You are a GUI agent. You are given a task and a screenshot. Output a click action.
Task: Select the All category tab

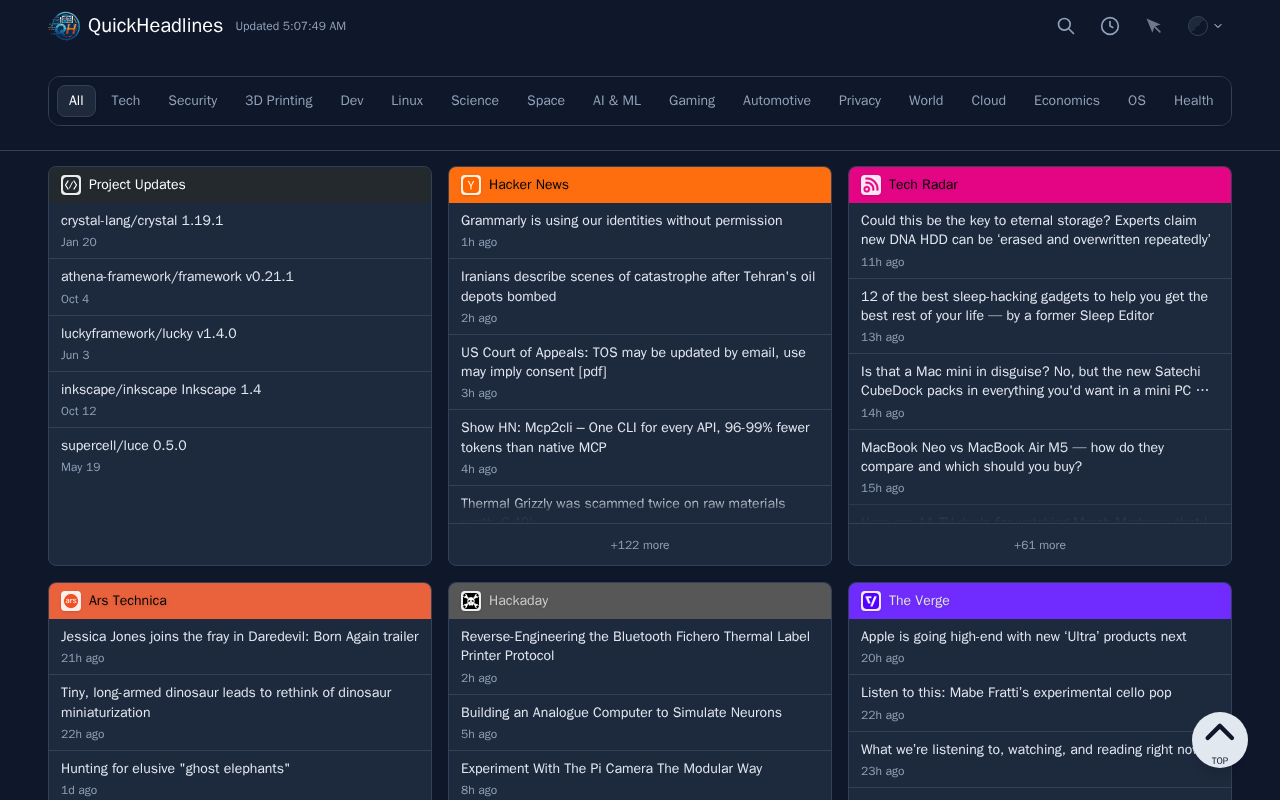[x=76, y=101]
